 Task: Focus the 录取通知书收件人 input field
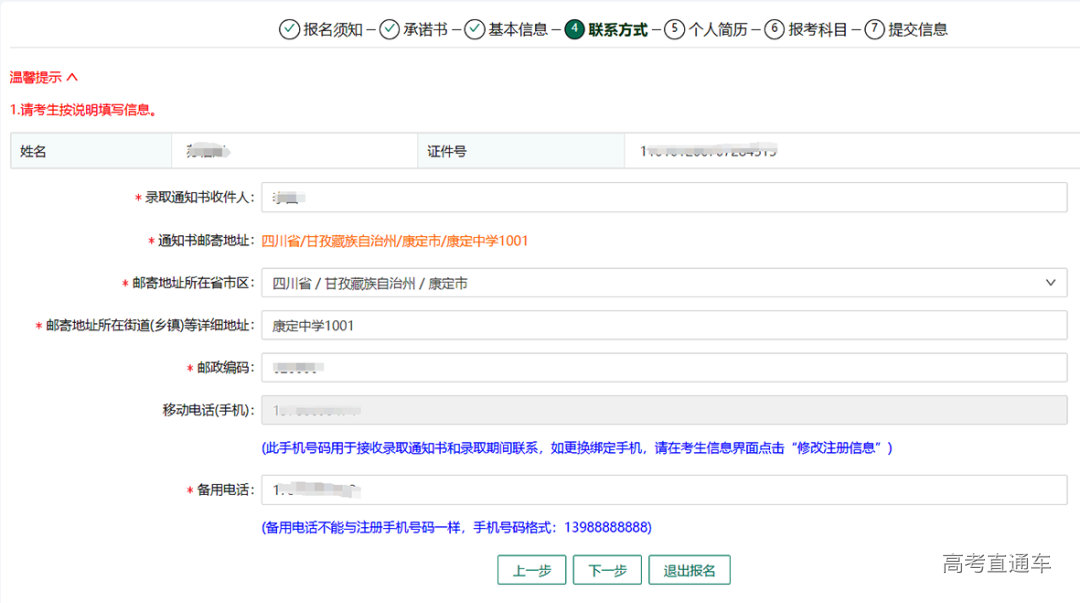point(664,198)
